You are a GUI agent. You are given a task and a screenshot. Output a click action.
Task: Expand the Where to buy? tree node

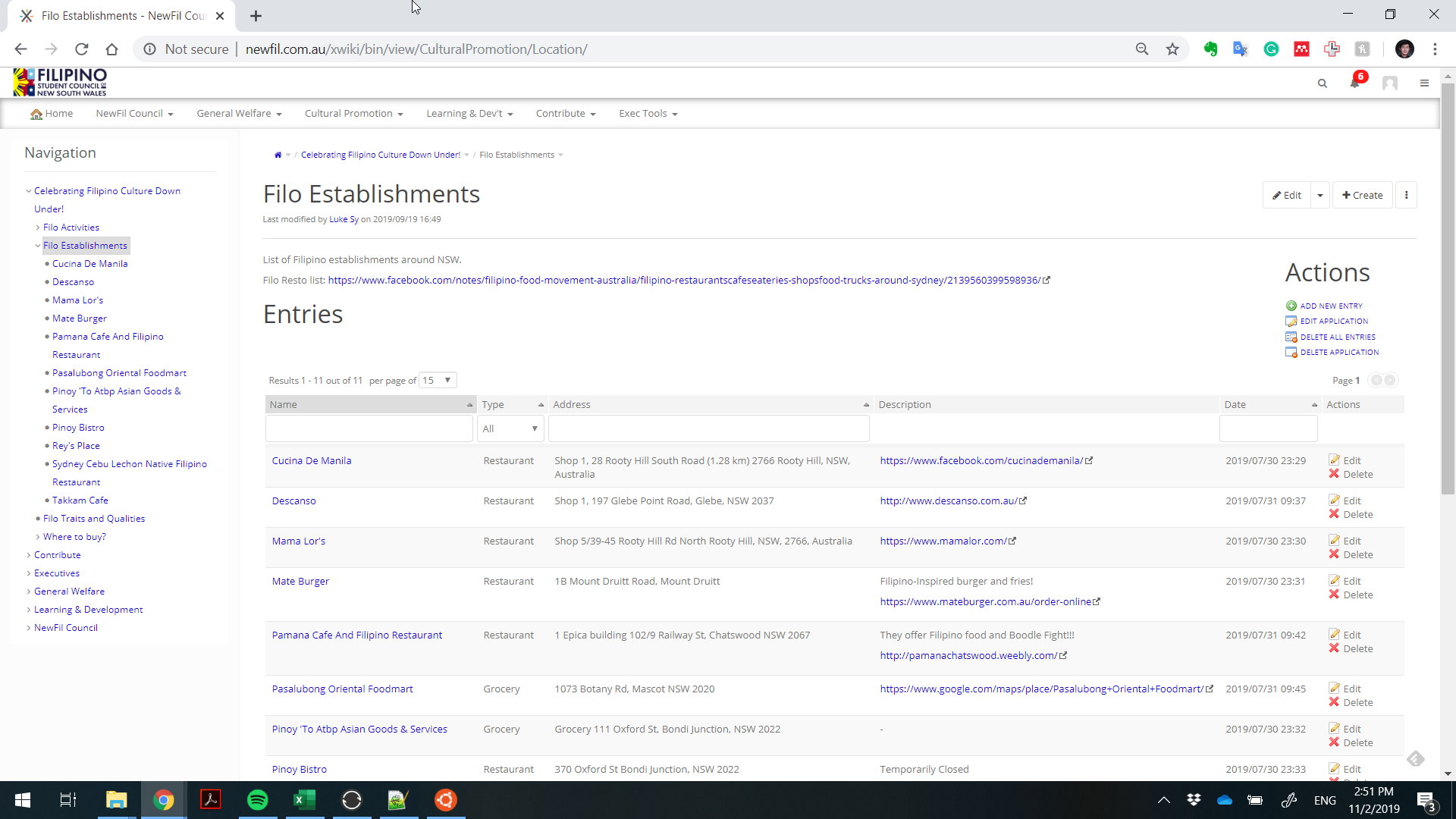tap(38, 537)
